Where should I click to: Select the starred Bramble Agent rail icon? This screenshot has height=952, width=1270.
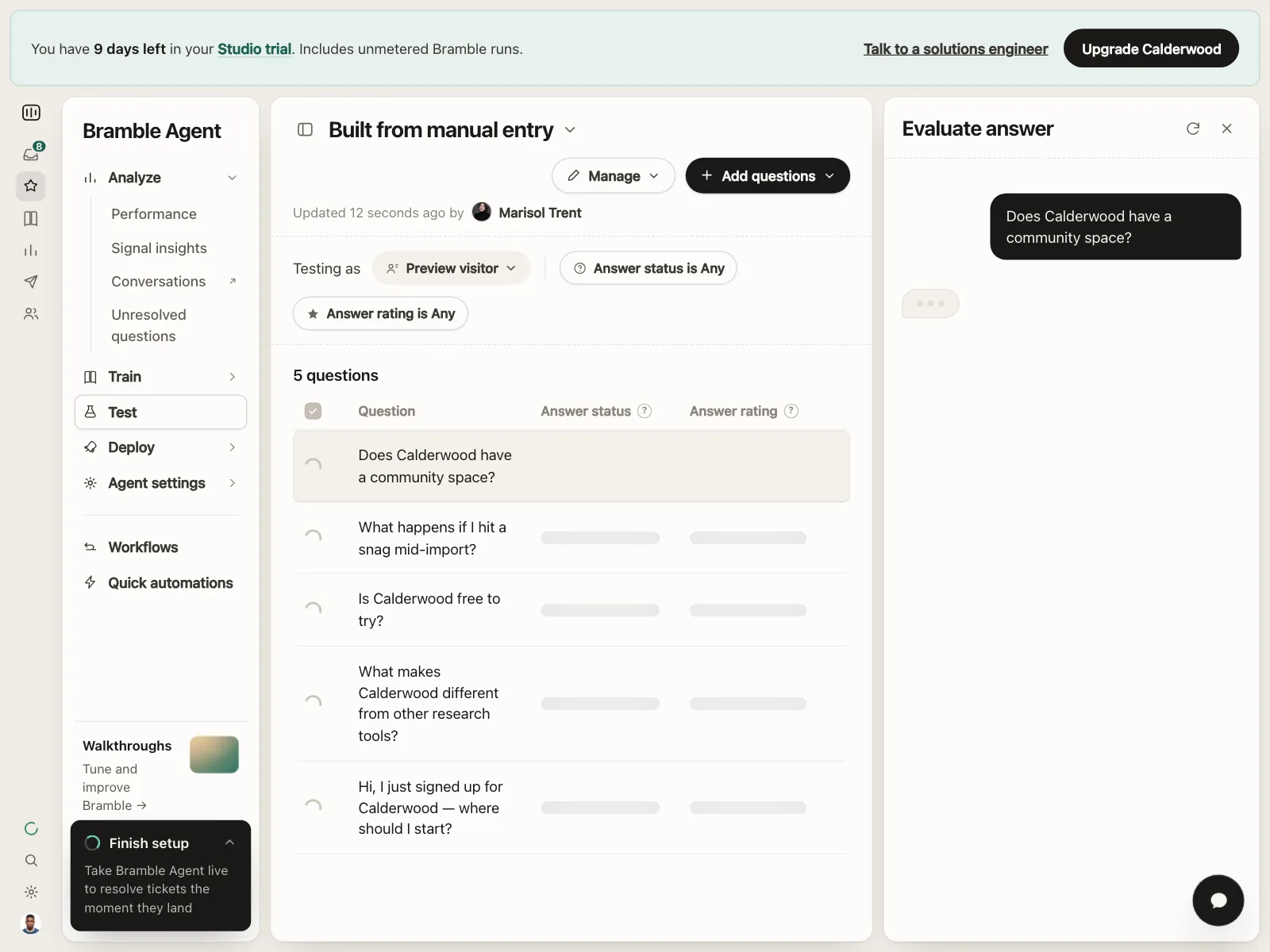(31, 186)
